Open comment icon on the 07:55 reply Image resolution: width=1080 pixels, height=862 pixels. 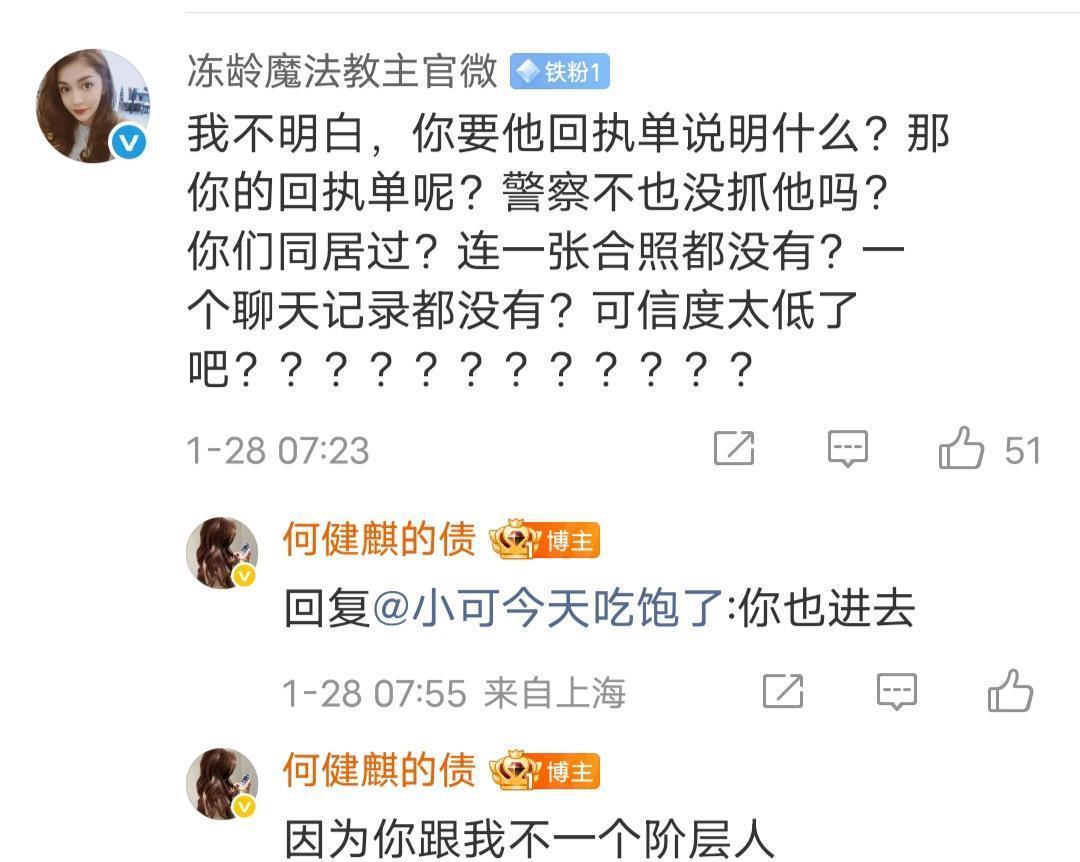click(896, 691)
